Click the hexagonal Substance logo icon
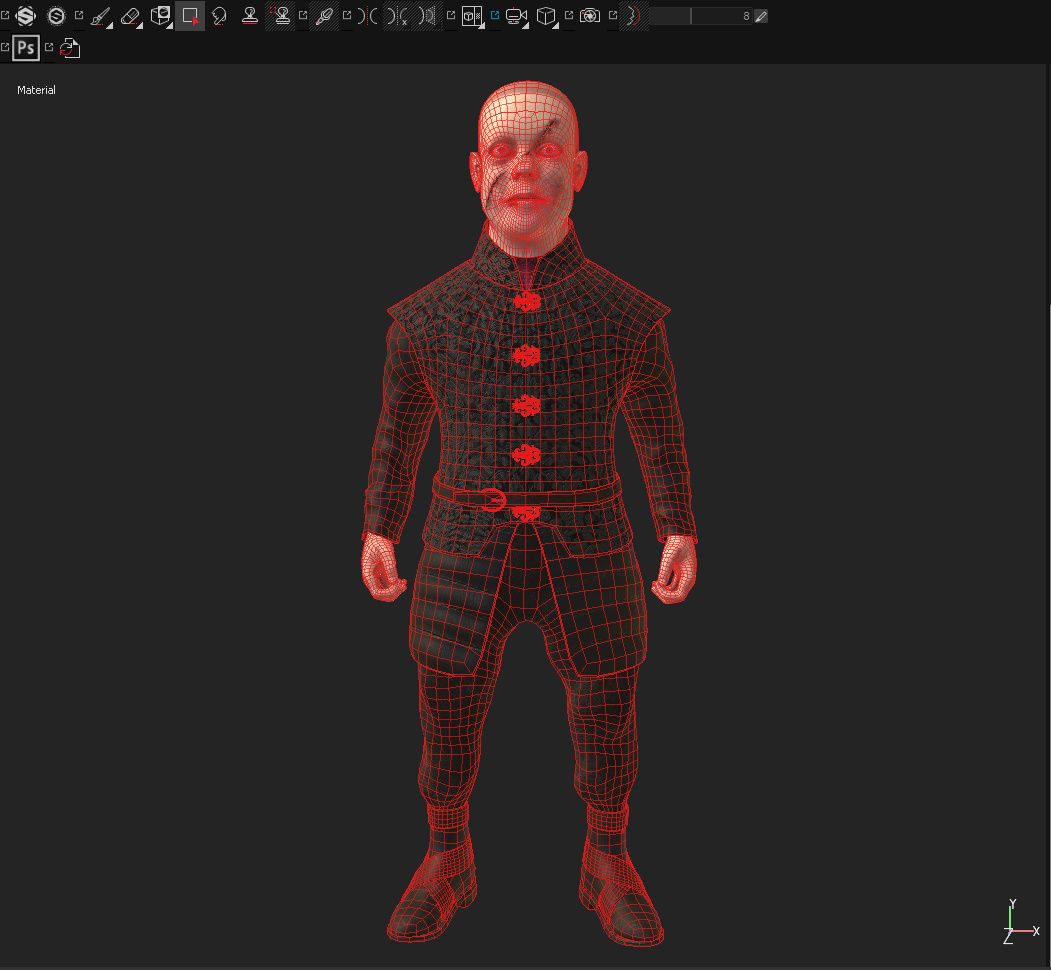Viewport: 1051px width, 970px height. (x=25, y=15)
